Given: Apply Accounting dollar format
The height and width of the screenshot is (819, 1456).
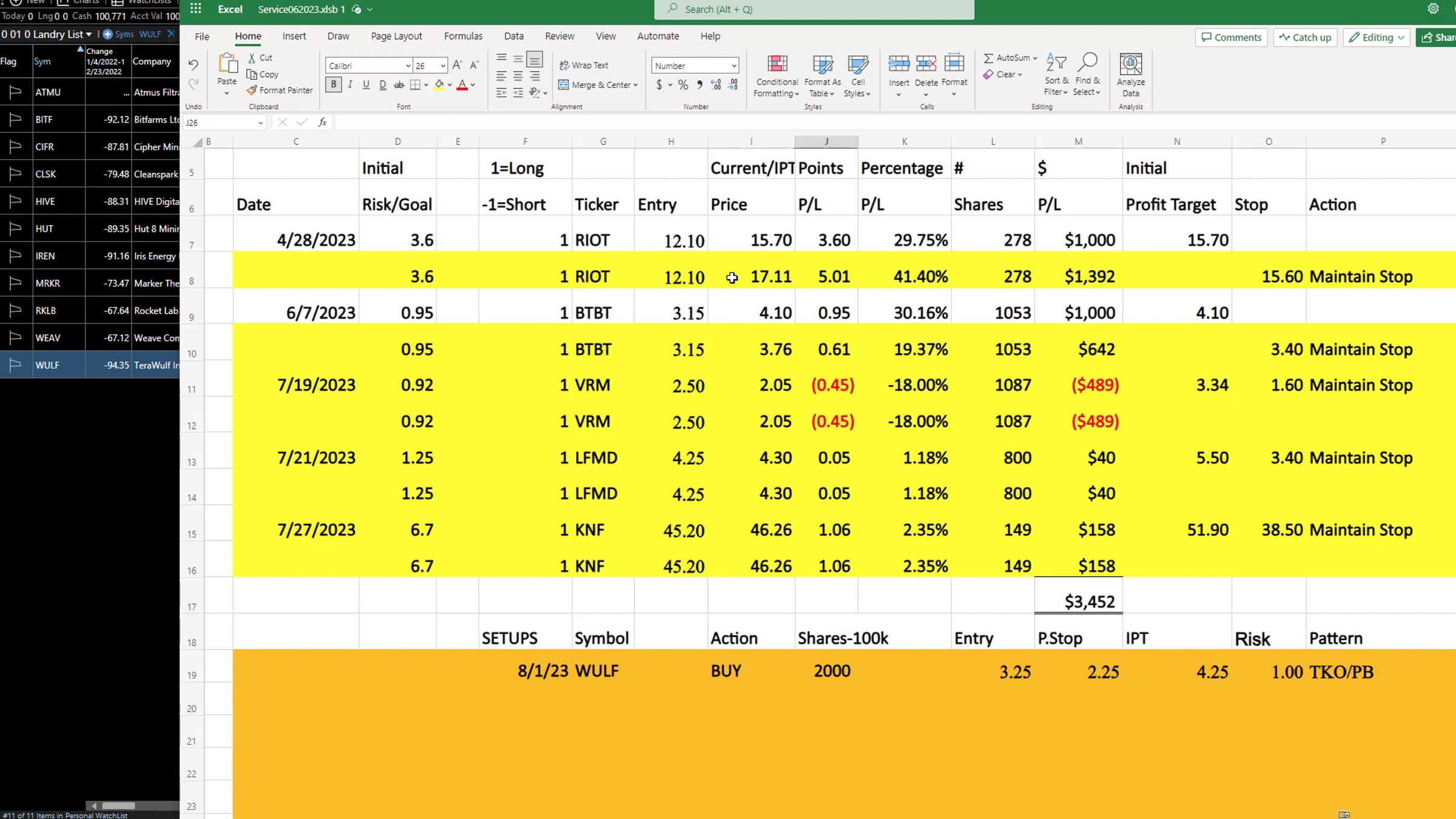Looking at the screenshot, I should click(x=659, y=85).
